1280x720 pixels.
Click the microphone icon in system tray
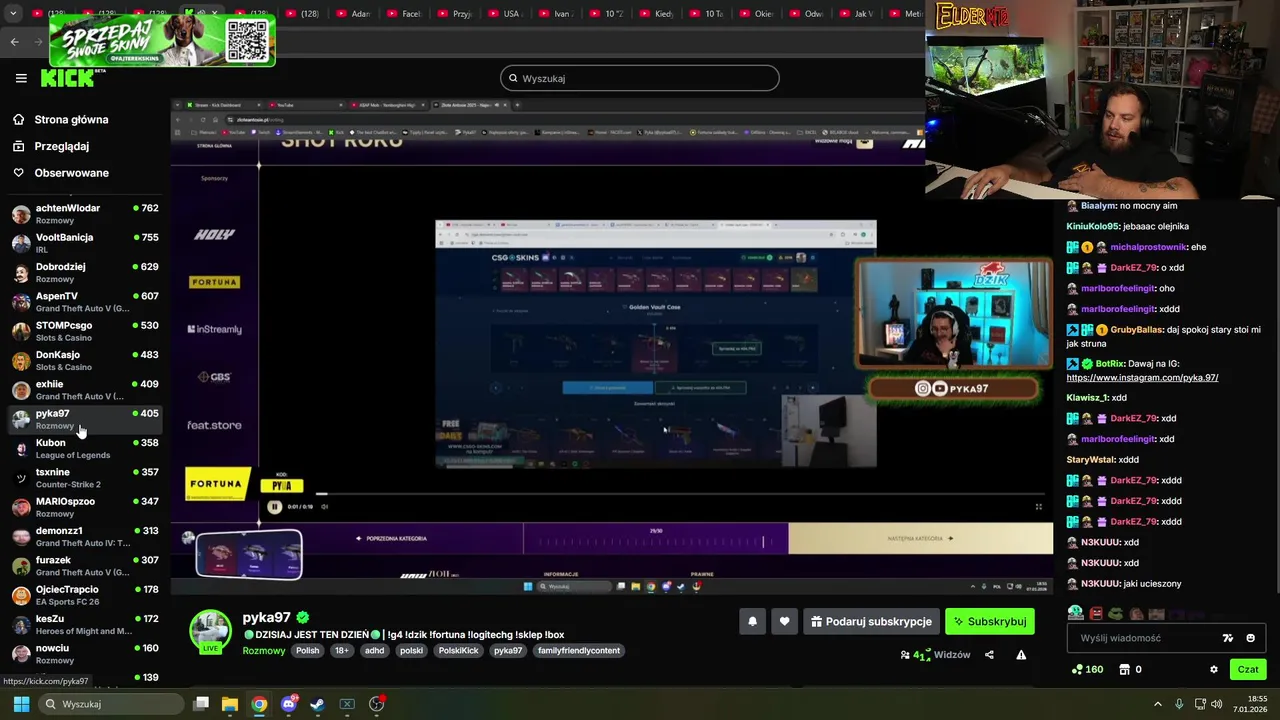1179,704
